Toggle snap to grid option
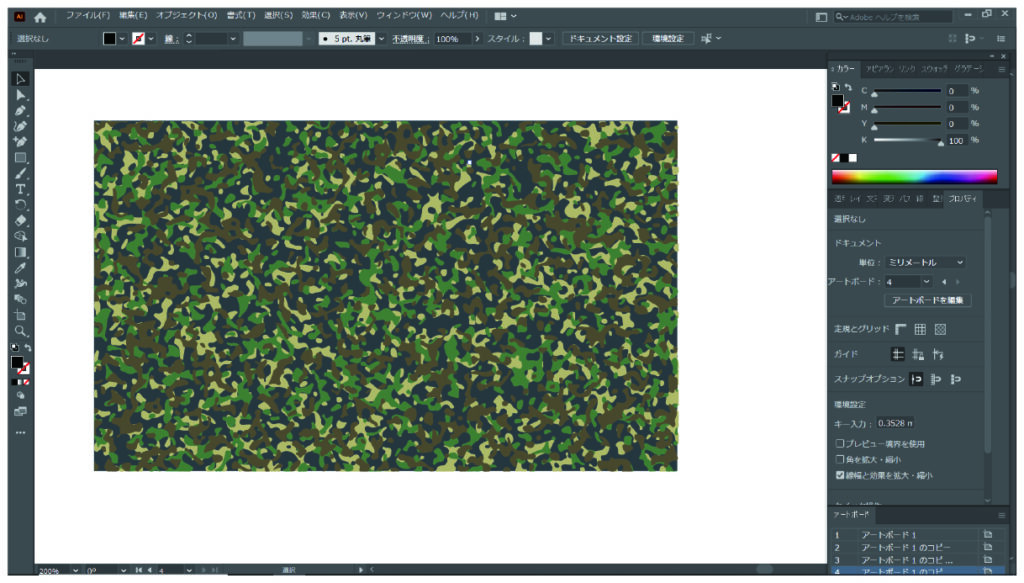The image size is (1024, 583). click(x=956, y=379)
